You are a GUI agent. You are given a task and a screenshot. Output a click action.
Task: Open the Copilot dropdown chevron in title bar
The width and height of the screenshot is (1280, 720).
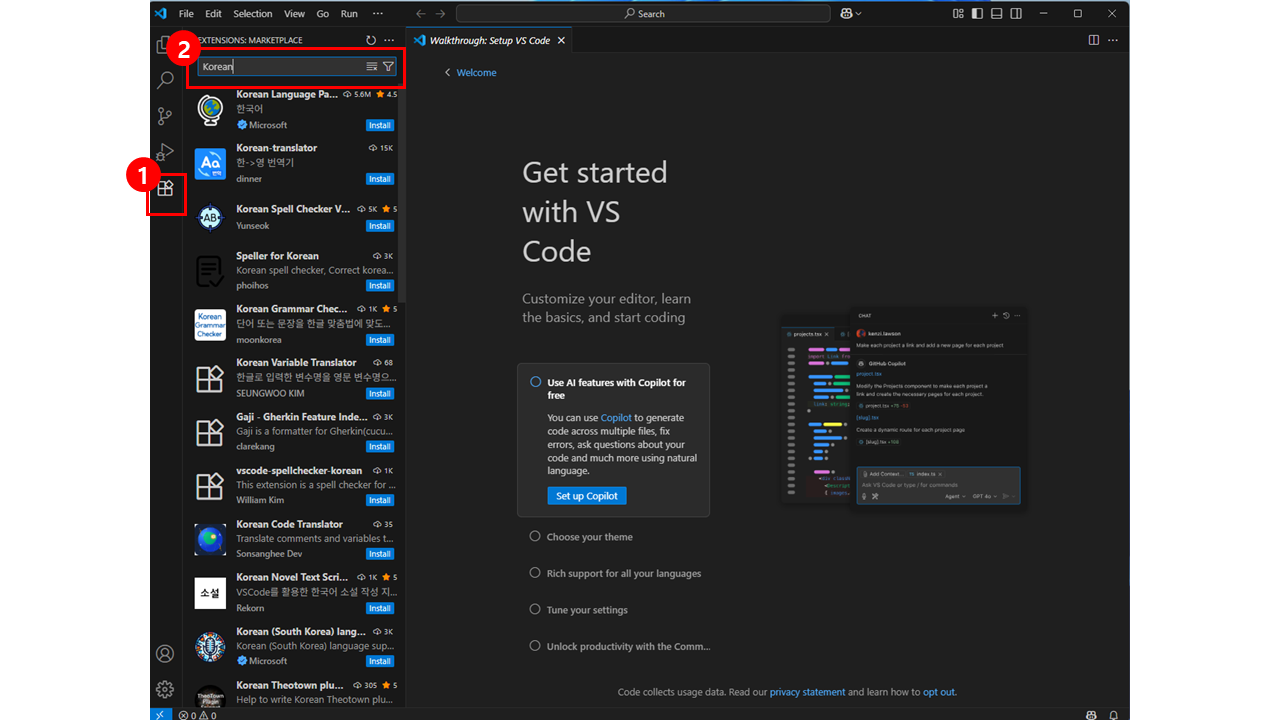click(858, 13)
